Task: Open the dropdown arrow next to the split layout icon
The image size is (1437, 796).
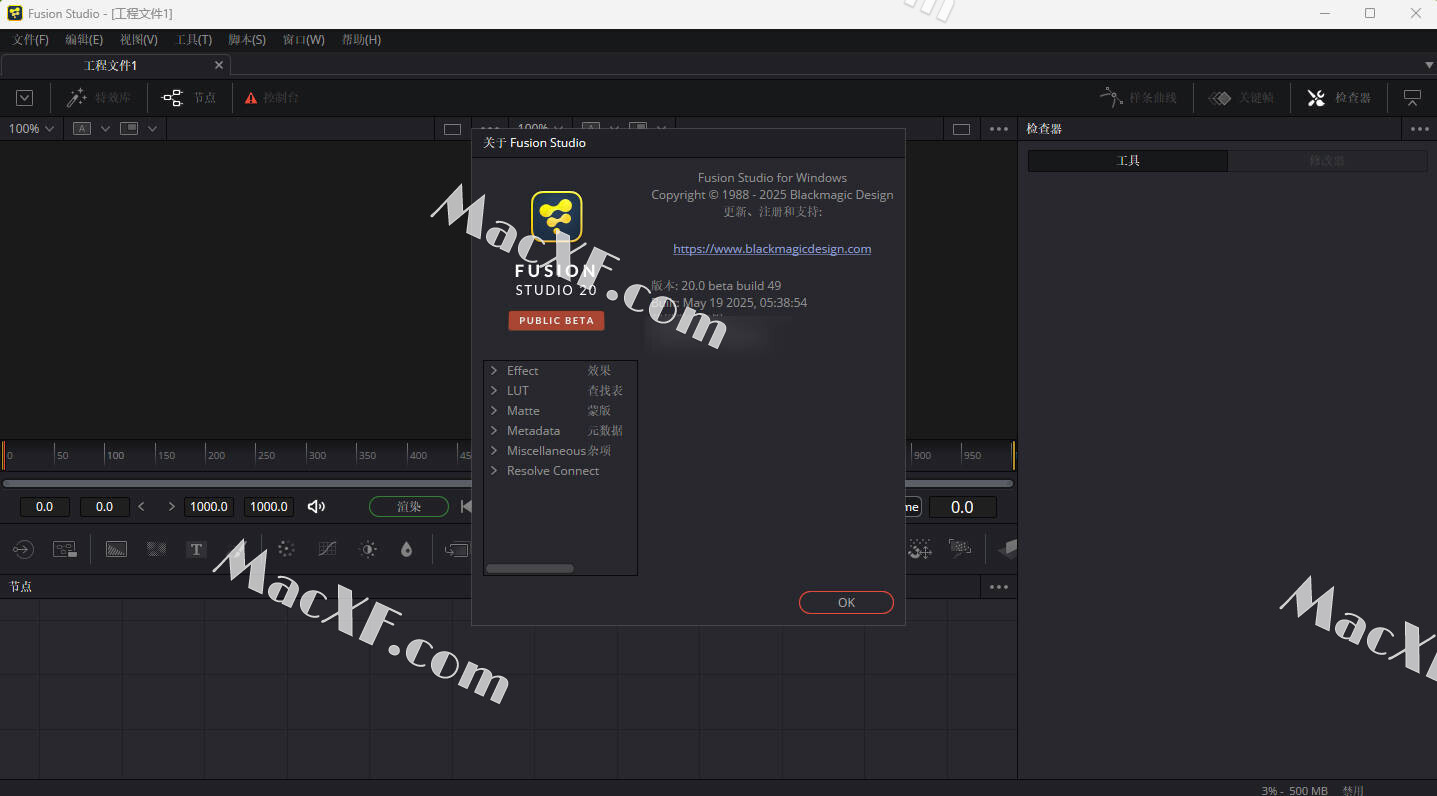Action: (152, 129)
